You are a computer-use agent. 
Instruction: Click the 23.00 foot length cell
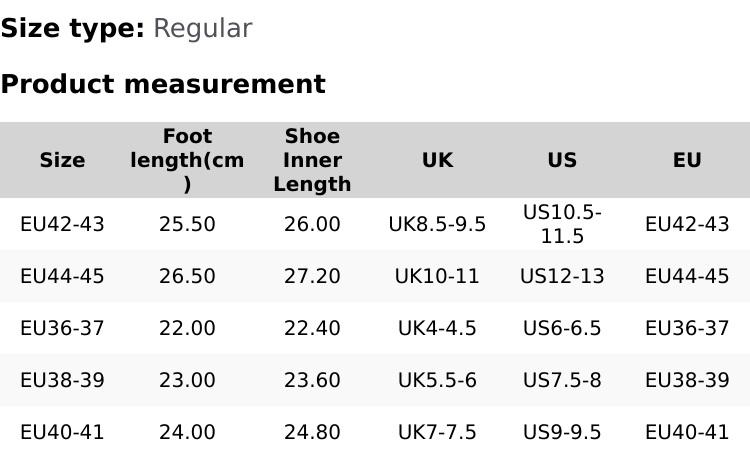(x=187, y=380)
